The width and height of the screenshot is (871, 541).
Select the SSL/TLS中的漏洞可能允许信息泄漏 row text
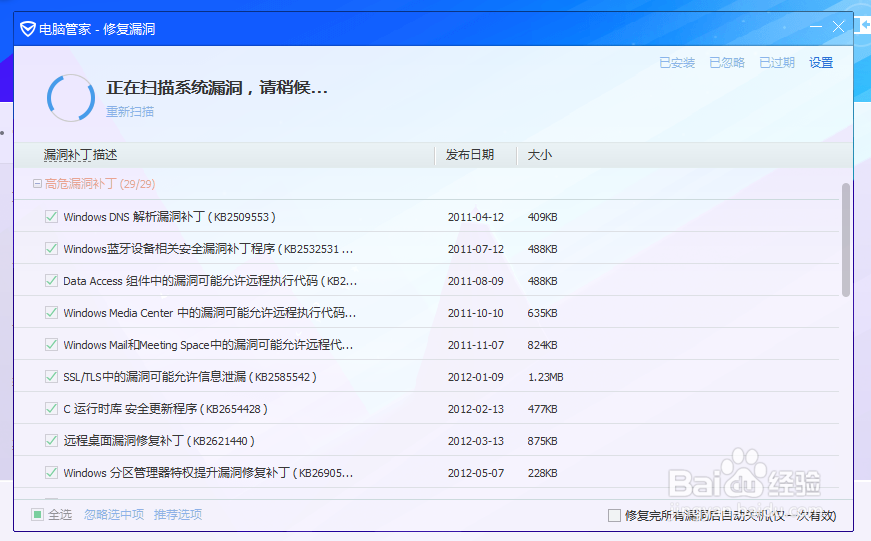(x=190, y=377)
